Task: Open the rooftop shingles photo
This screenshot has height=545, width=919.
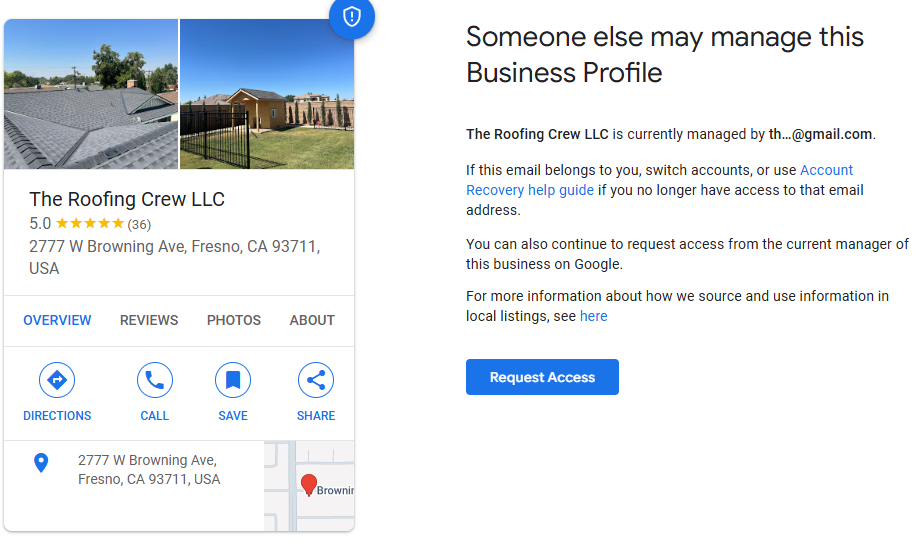Action: (x=91, y=94)
